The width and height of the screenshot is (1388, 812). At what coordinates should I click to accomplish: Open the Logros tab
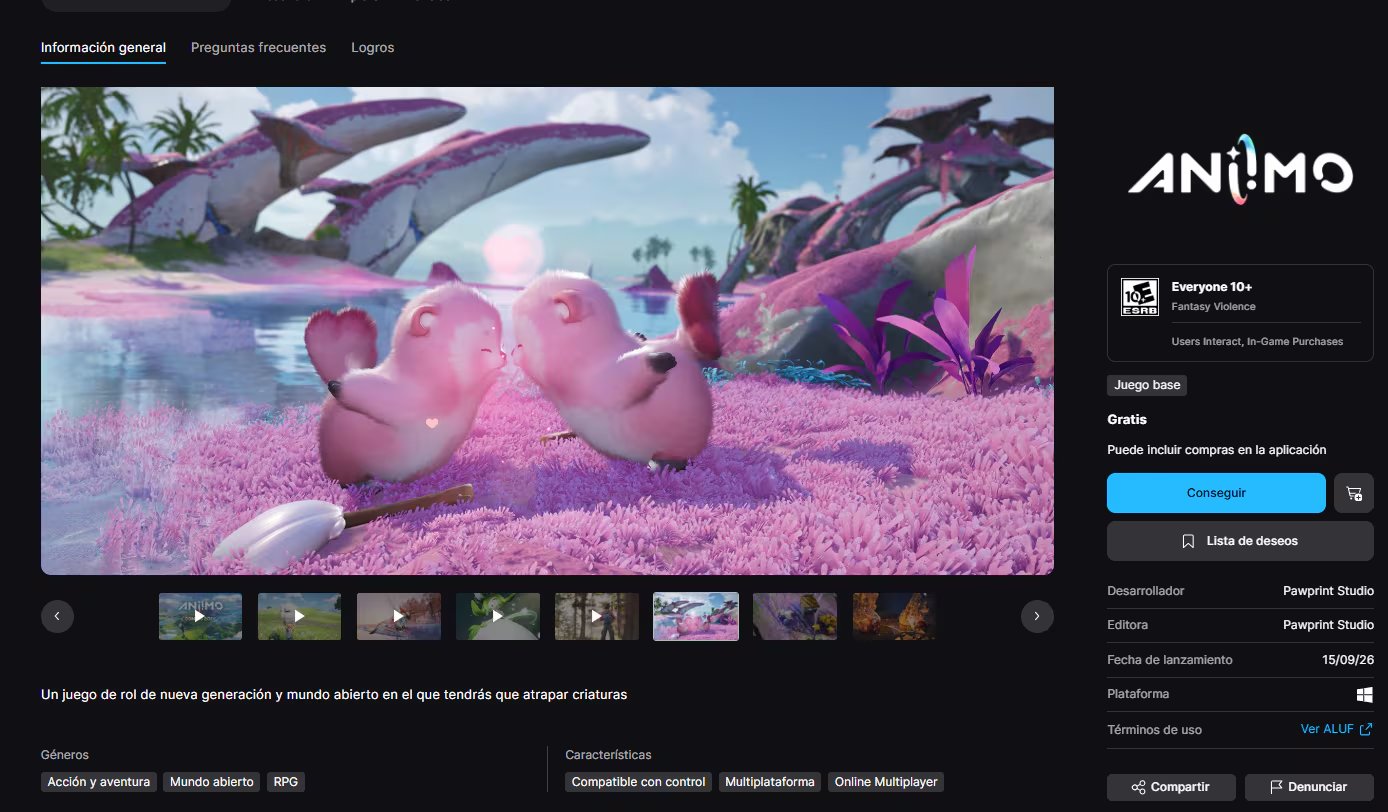[x=373, y=47]
